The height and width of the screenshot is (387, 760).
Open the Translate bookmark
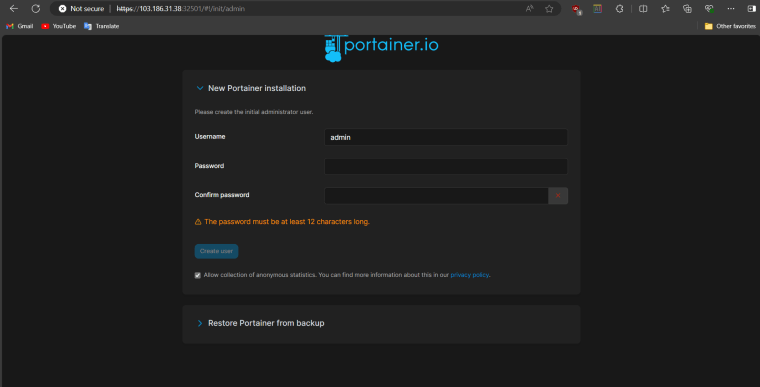click(101, 26)
